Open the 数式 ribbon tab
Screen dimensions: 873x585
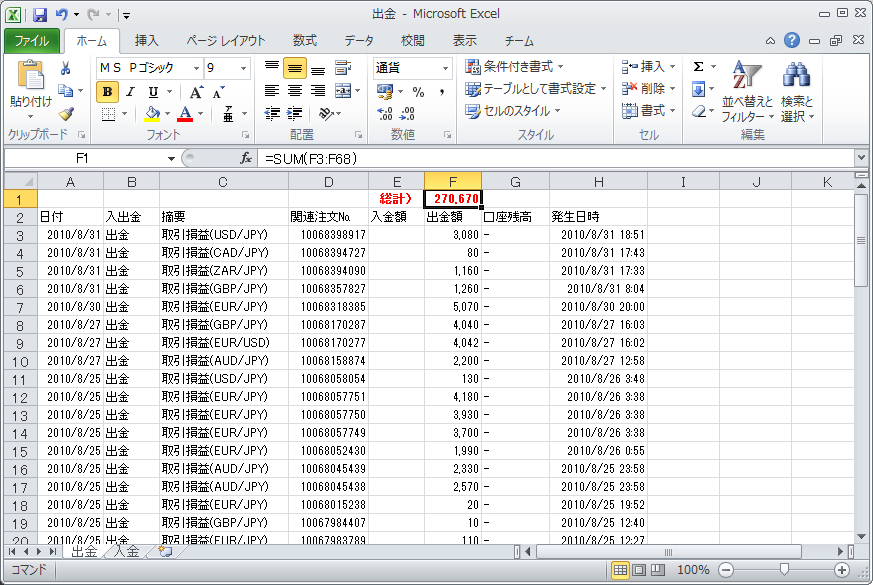coord(304,41)
